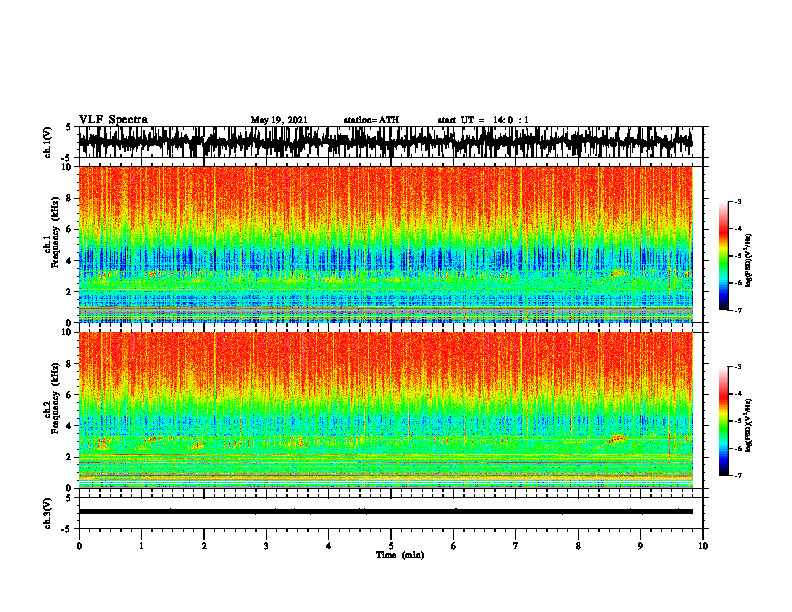Click inside the ch.1 spectrogram panel
Viewport: 792px width, 612px height.
[x=386, y=244]
